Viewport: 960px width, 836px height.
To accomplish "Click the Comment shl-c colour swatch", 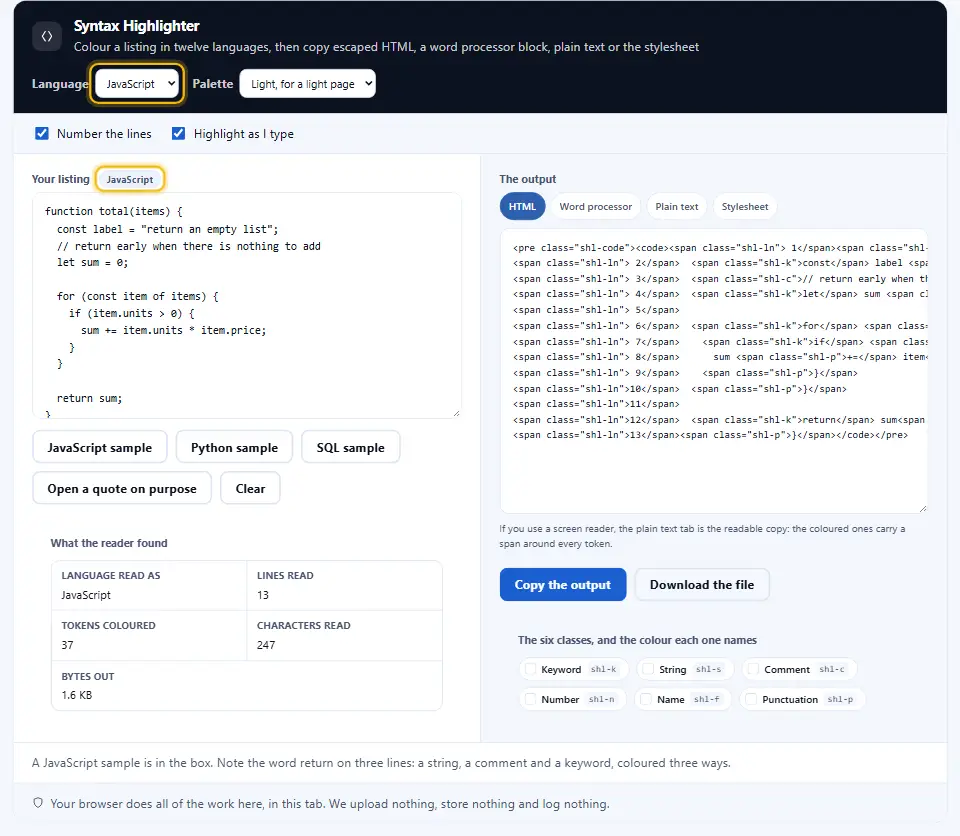I will tap(754, 669).
